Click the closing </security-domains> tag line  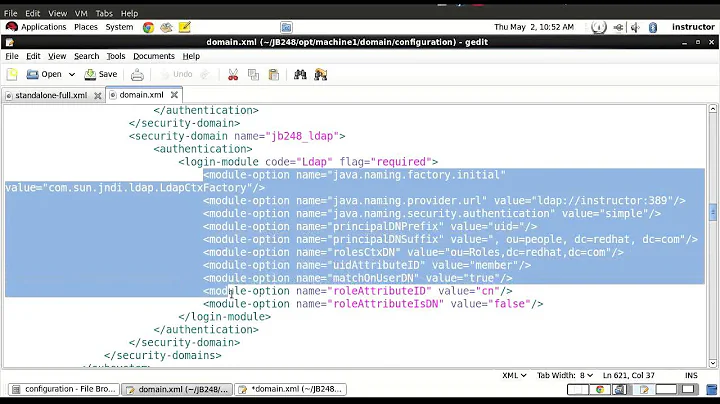tap(163, 355)
